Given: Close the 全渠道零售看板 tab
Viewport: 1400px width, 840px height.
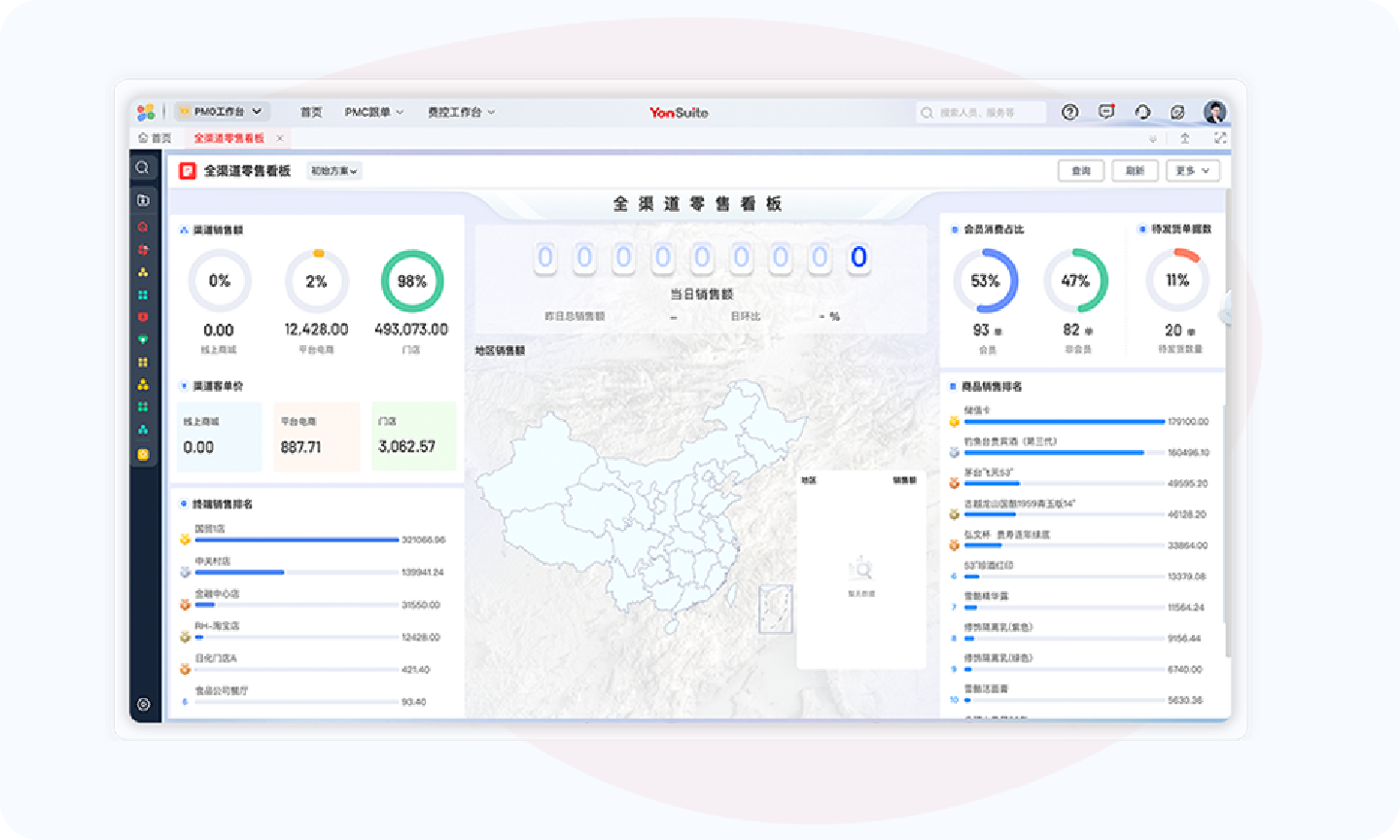Looking at the screenshot, I should 280,138.
